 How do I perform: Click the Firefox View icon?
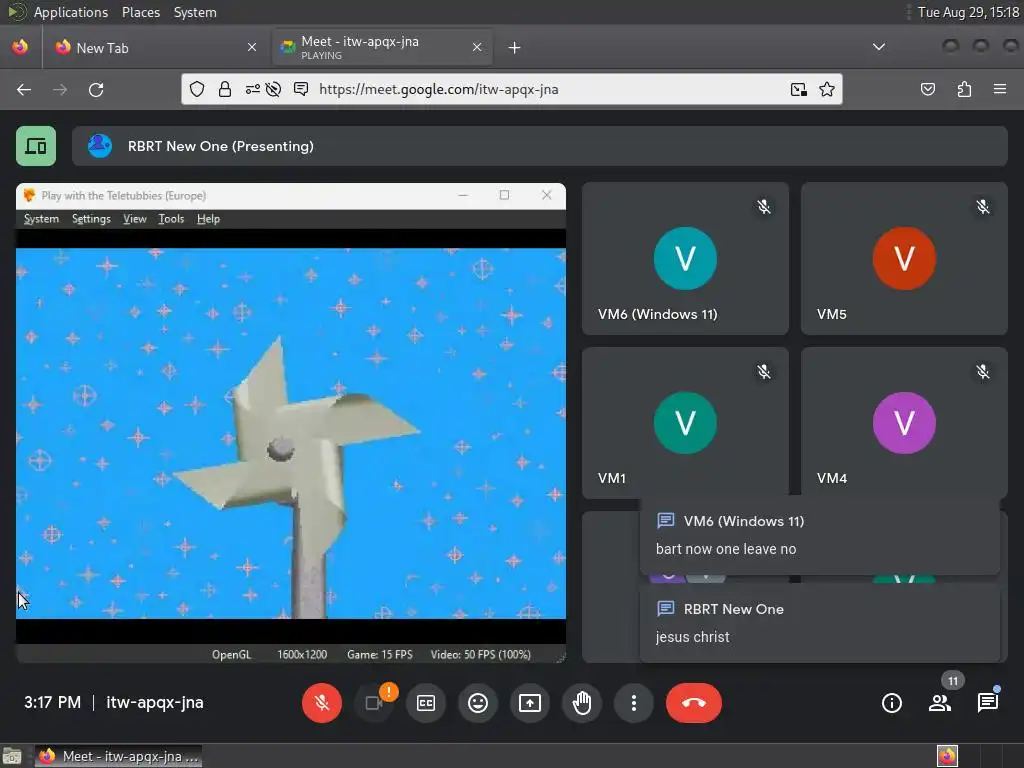(20, 47)
